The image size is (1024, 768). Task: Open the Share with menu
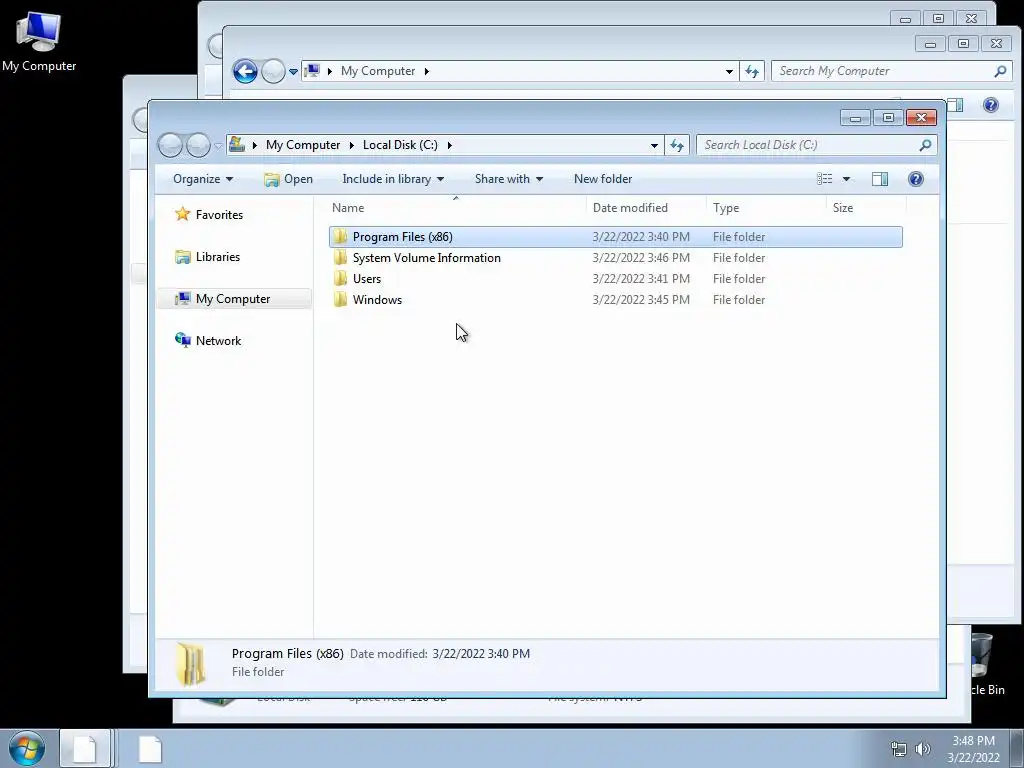click(x=508, y=179)
